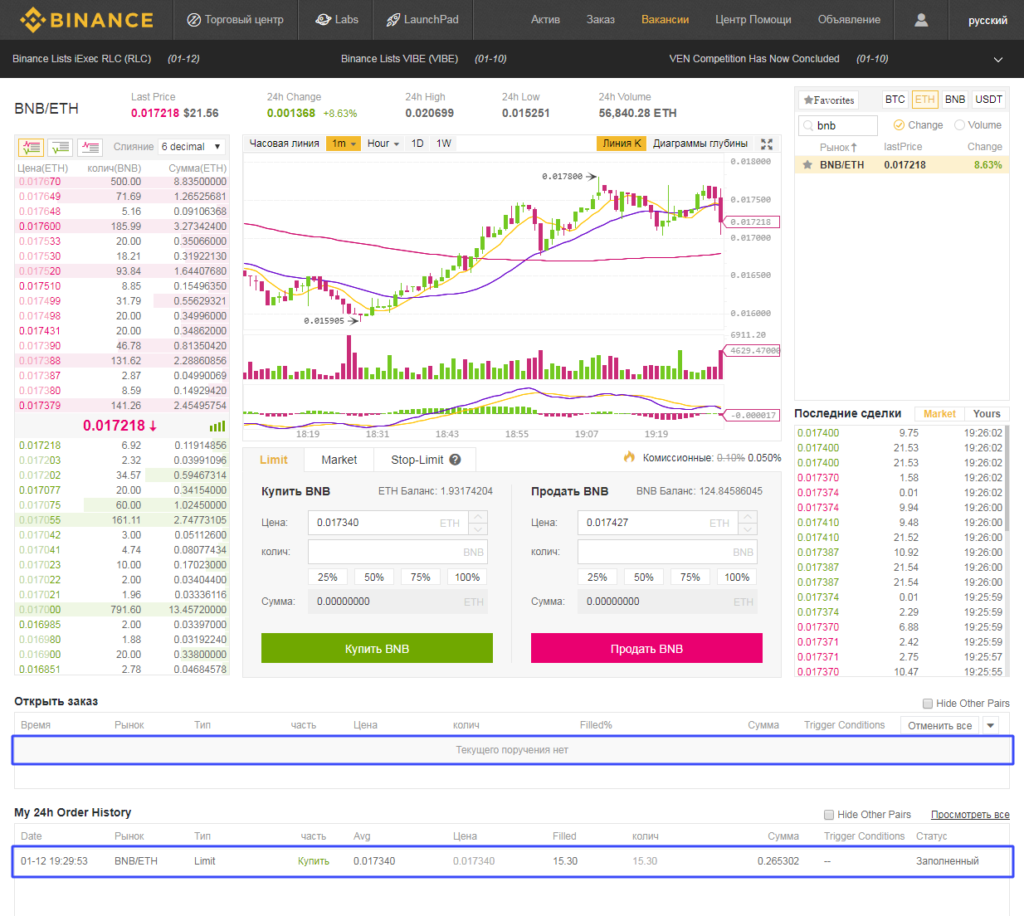Open Вакансии link

[x=665, y=20]
